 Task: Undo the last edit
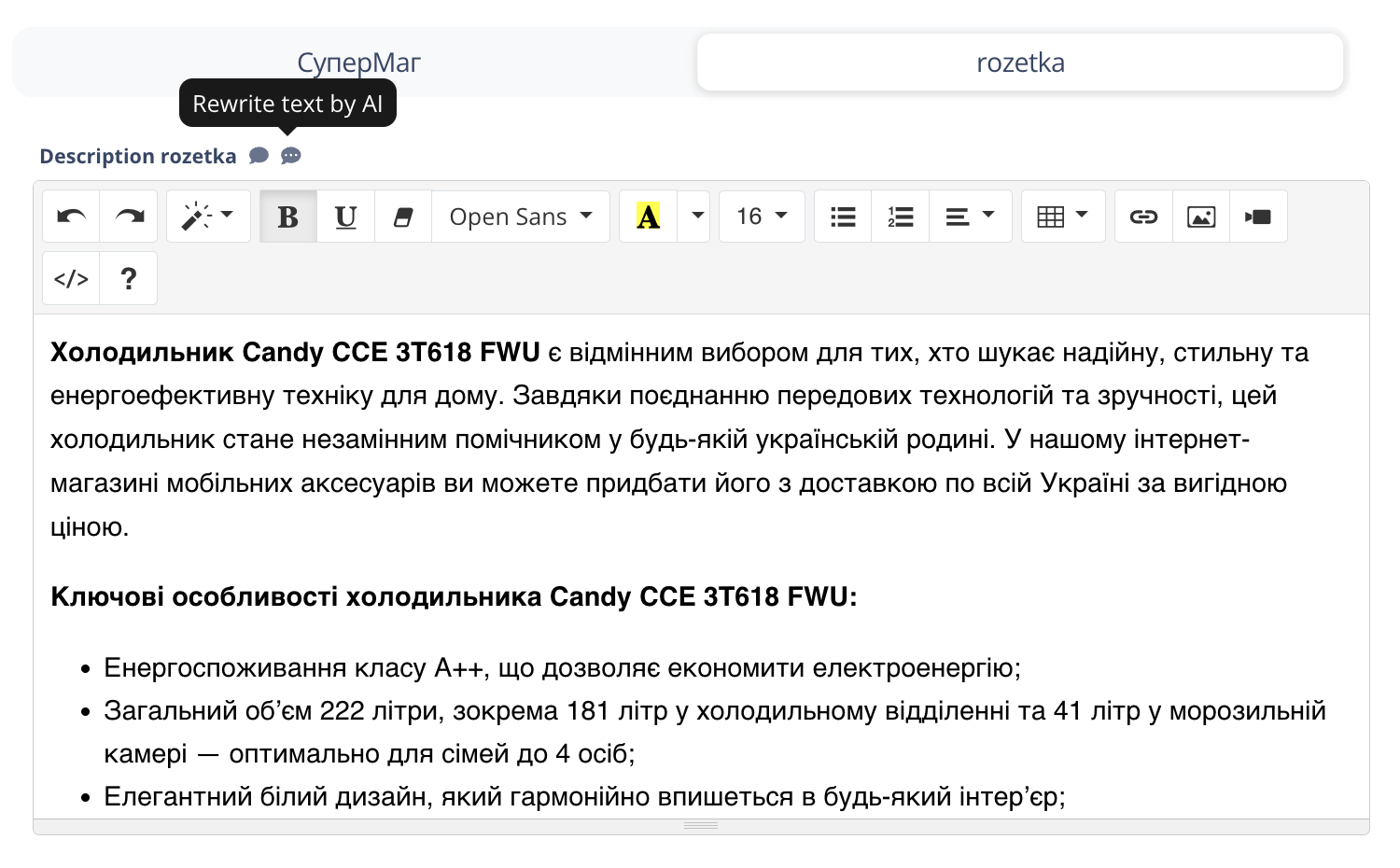[70, 216]
